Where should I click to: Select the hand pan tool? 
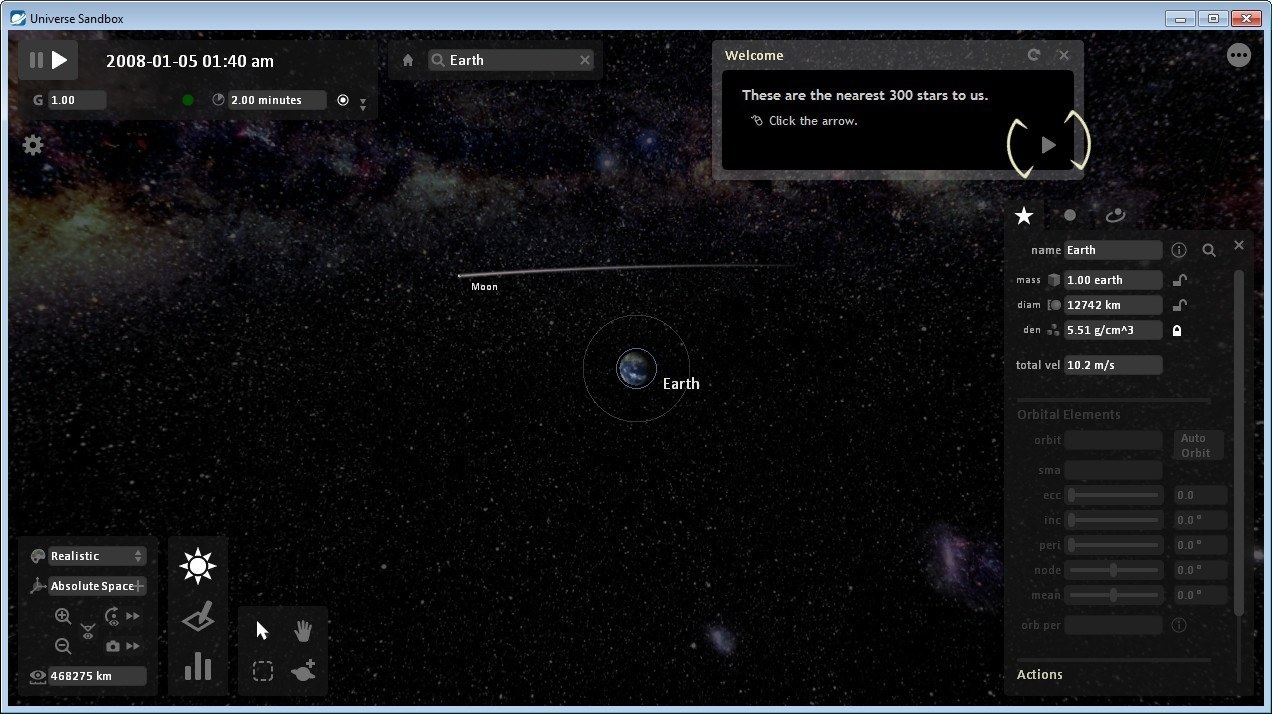pyautogui.click(x=304, y=630)
